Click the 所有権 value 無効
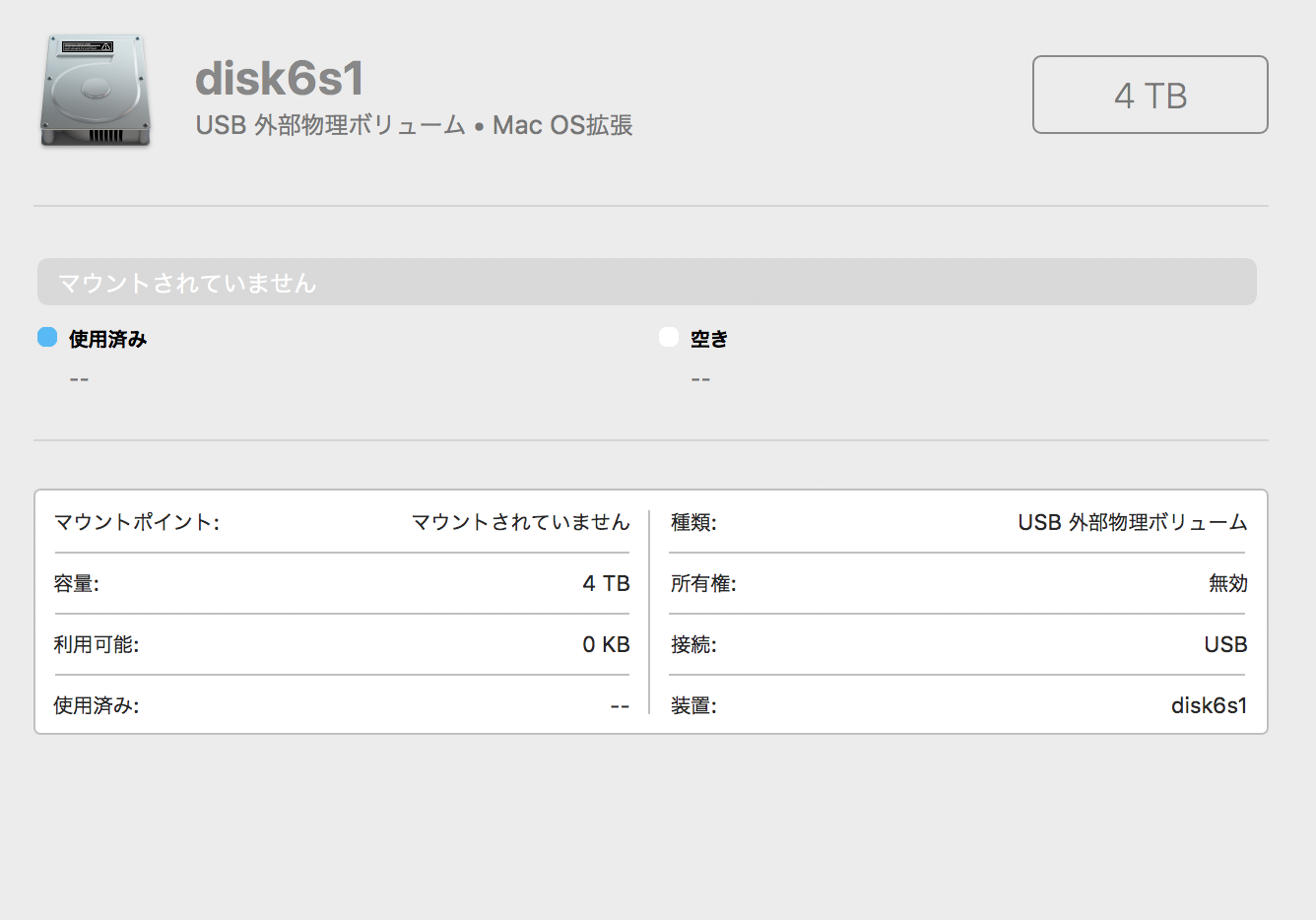The image size is (1316, 920). [x=1227, y=584]
